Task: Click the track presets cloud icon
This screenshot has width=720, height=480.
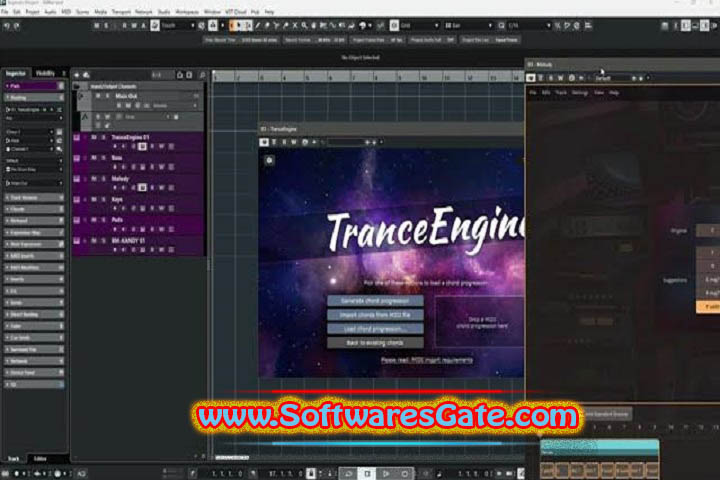Action: tap(86, 75)
